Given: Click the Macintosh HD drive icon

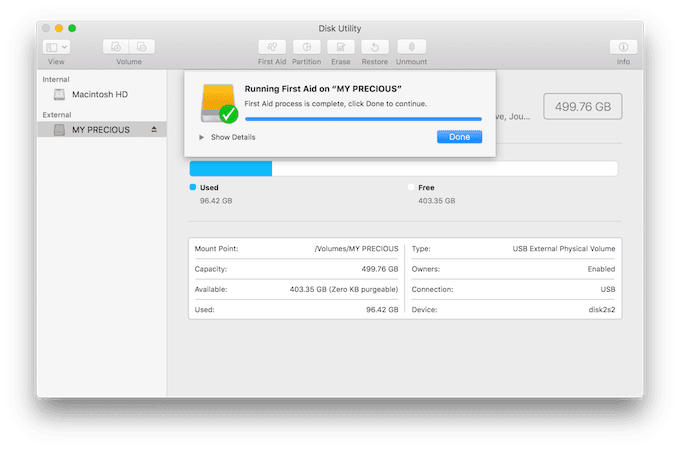Looking at the screenshot, I should click(59, 94).
